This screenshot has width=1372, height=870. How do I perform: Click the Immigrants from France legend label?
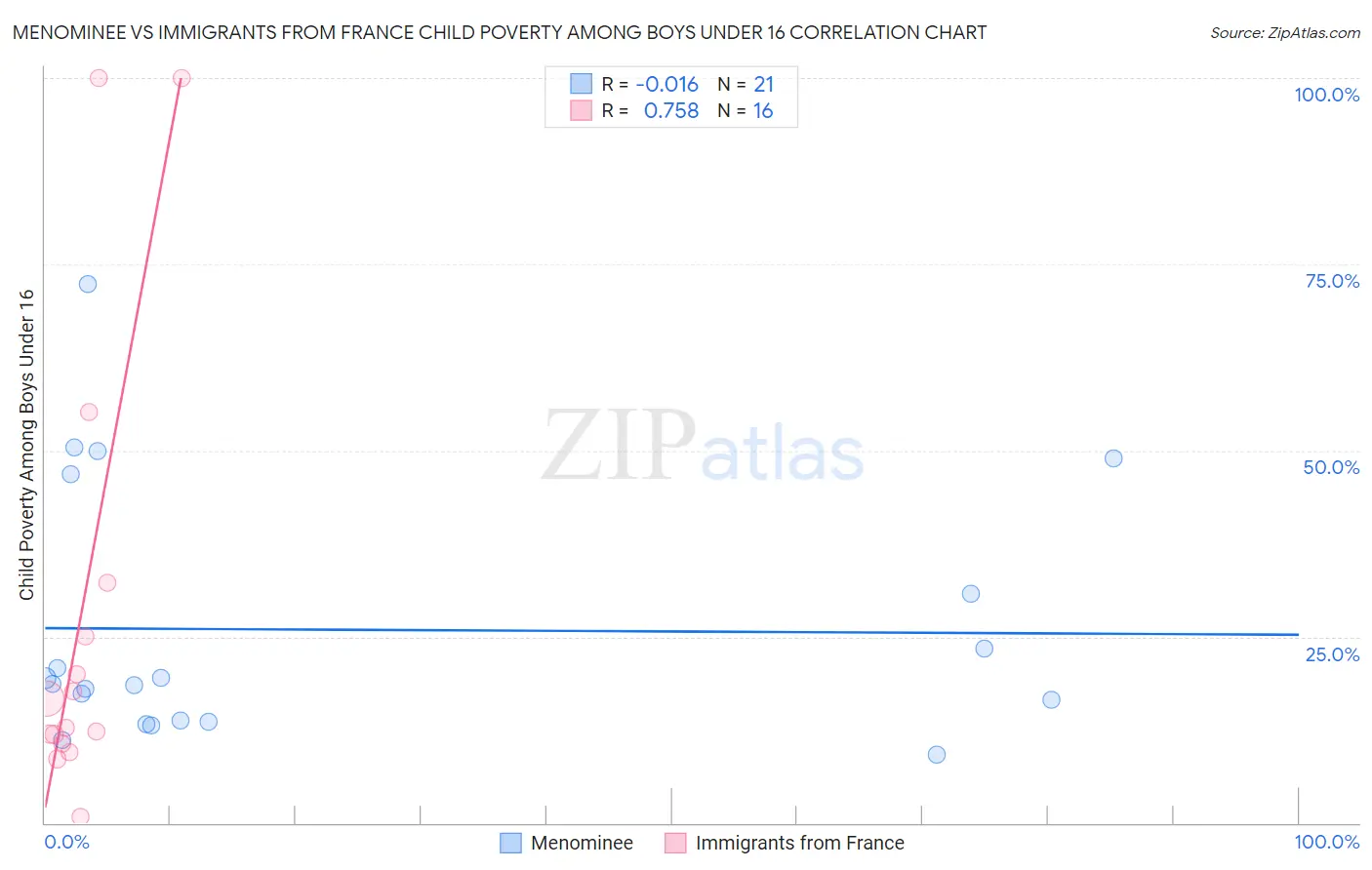[x=799, y=843]
